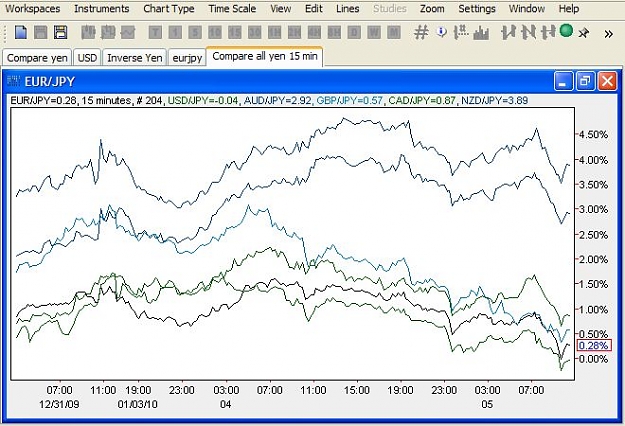Open the grayed Studies menu

390,9
